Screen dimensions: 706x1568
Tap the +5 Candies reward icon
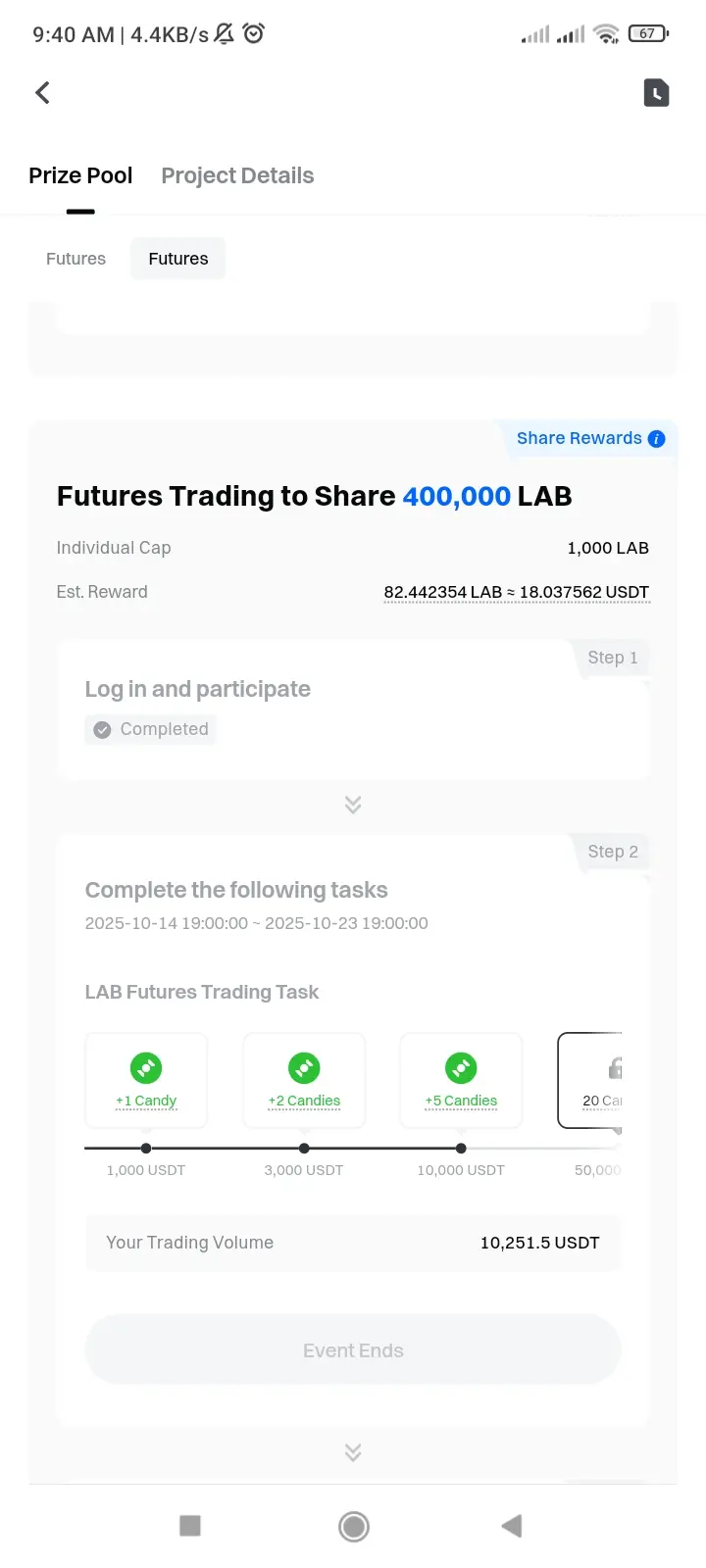461,1067
